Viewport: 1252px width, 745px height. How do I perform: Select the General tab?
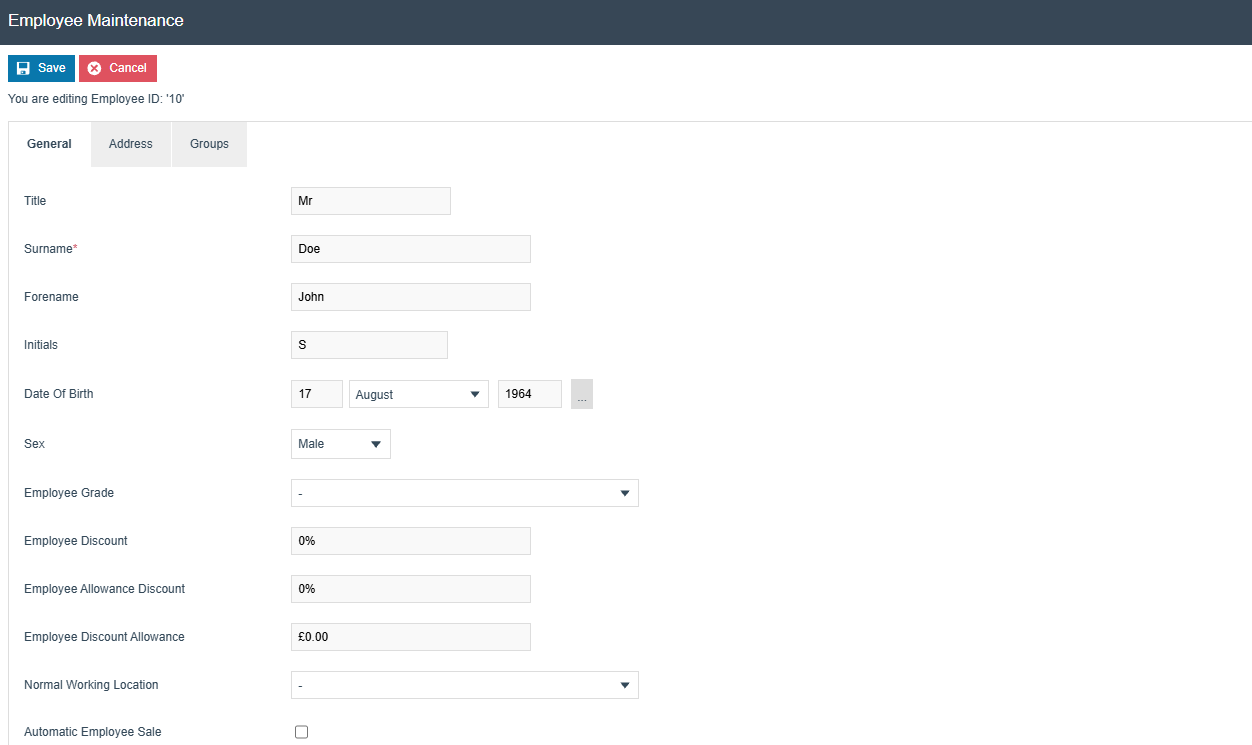pos(49,144)
